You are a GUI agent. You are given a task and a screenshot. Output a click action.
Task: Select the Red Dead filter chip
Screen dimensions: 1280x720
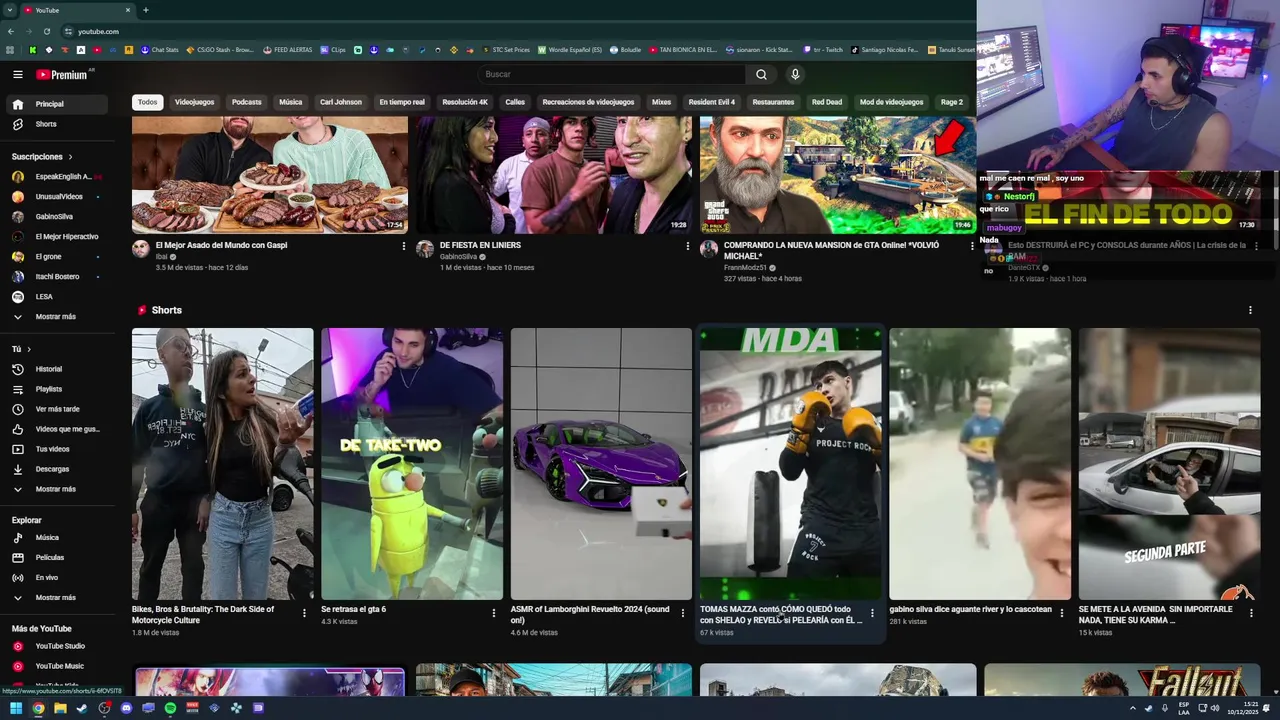(826, 102)
